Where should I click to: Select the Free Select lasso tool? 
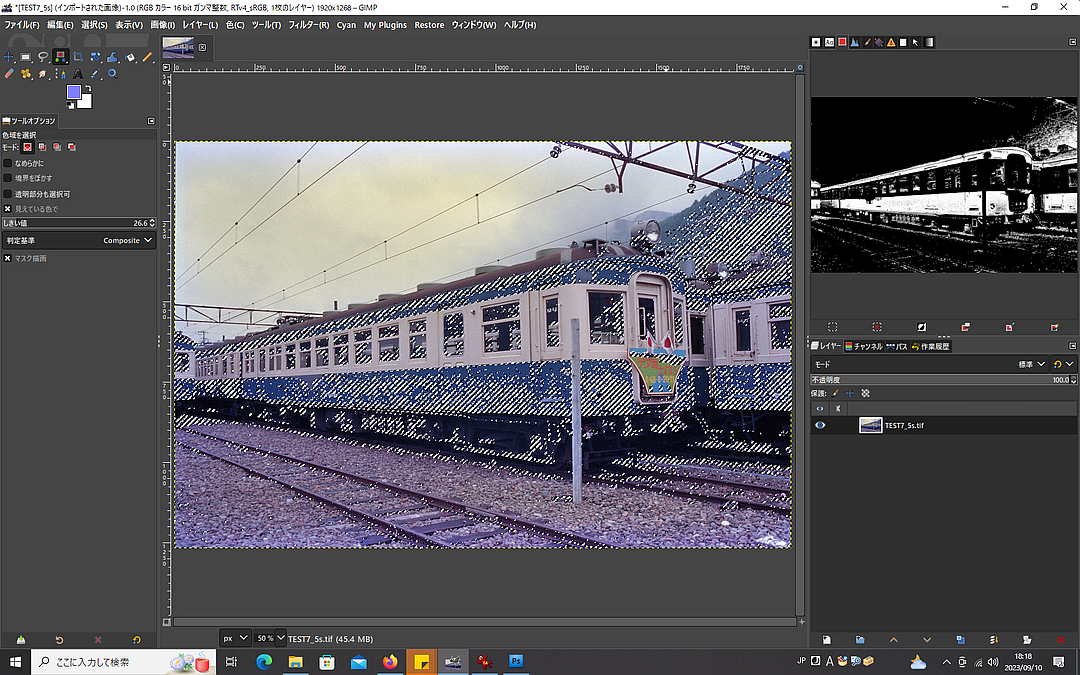[43, 57]
